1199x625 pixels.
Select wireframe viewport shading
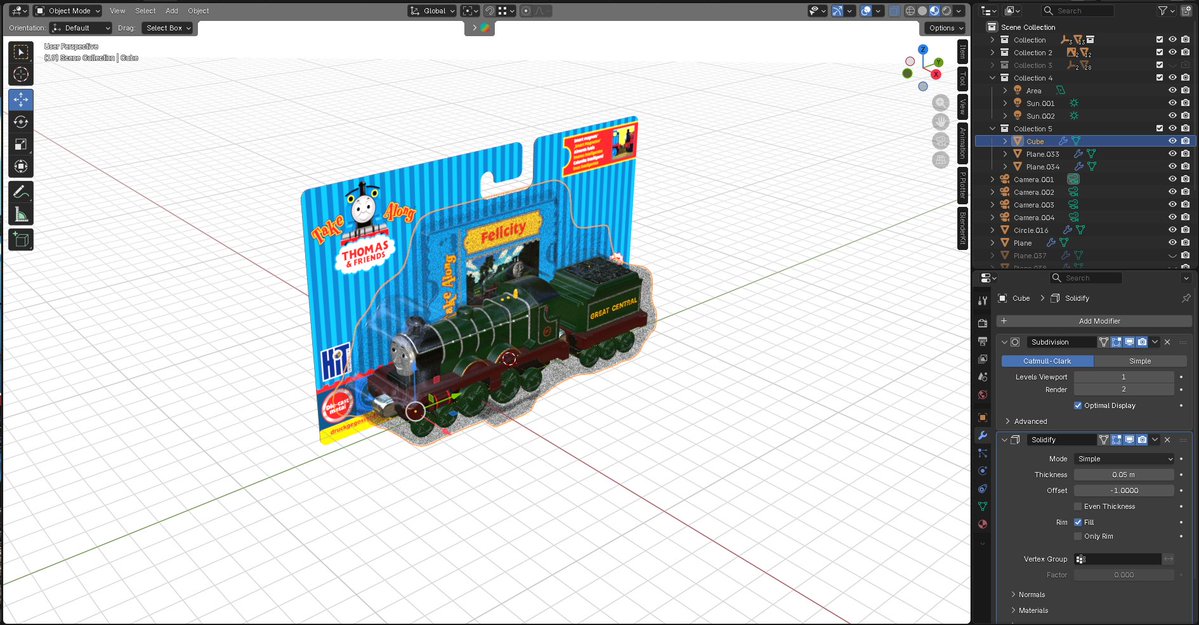pyautogui.click(x=910, y=11)
